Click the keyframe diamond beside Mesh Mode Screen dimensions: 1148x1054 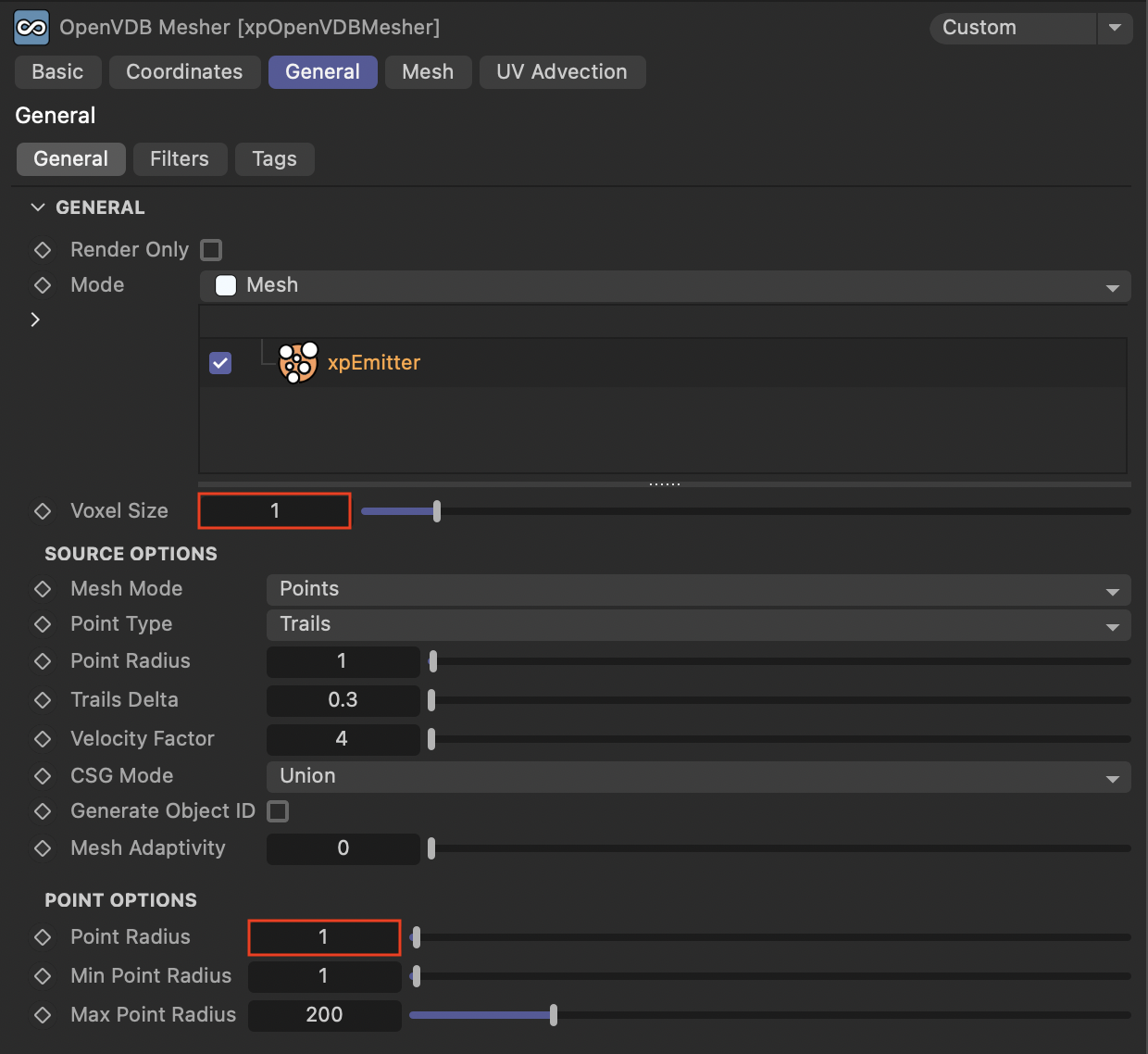pos(43,589)
